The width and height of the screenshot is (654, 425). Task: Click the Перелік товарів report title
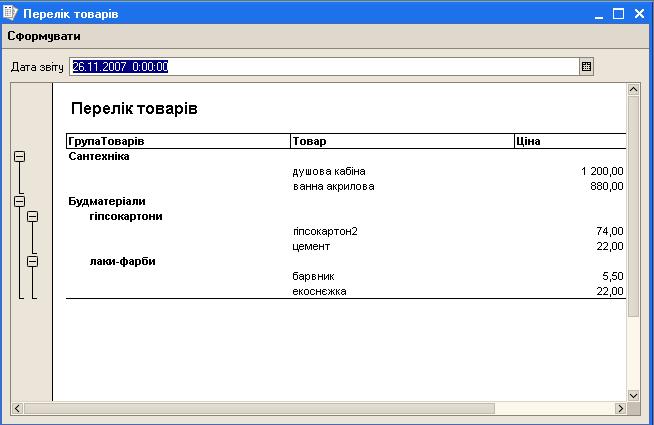134,108
